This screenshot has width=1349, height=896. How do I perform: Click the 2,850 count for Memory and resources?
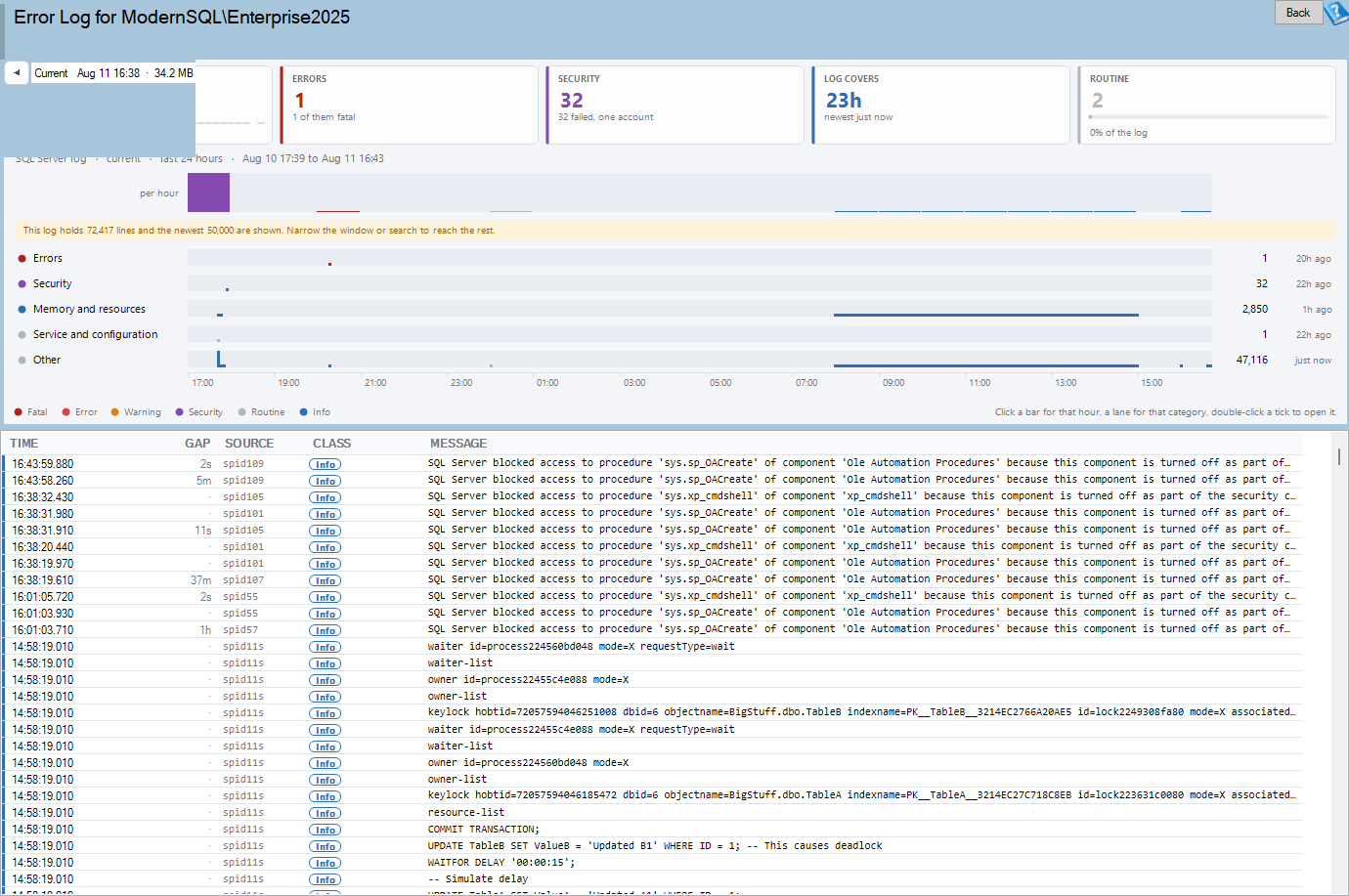click(1254, 309)
